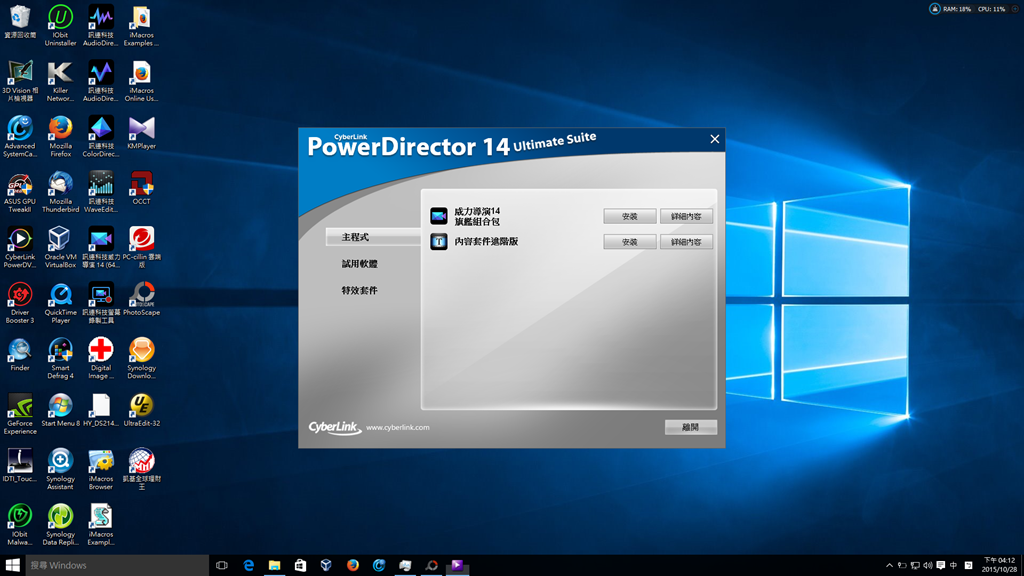Screen dimensions: 1024x576
Task: Open the Windows Store from the taskbar
Action: click(x=300, y=566)
